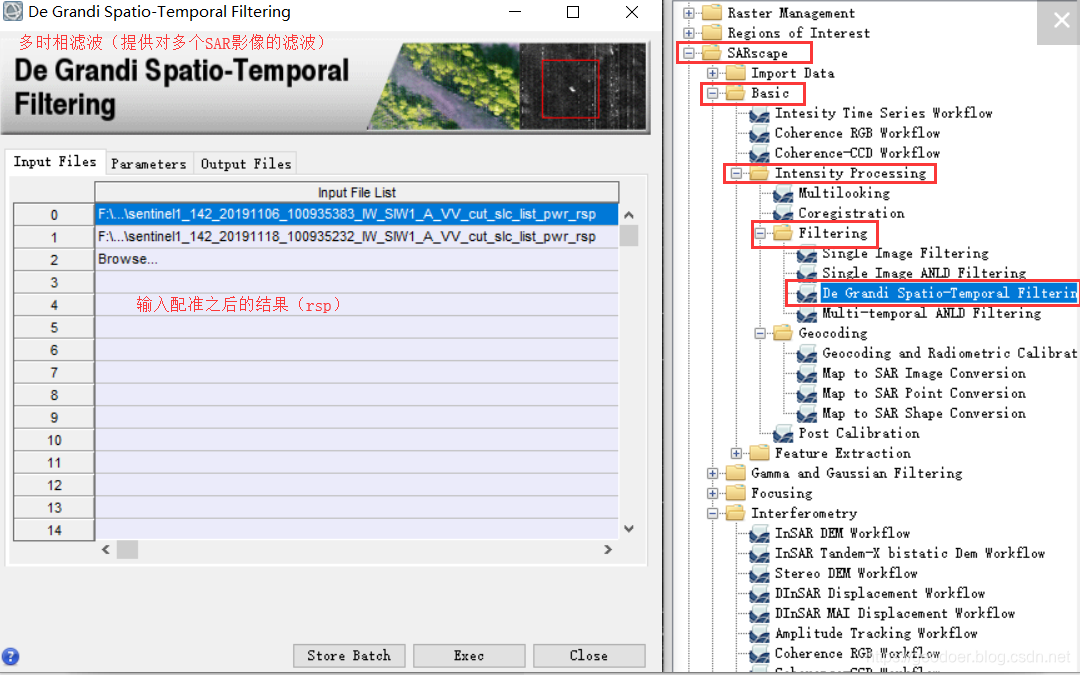Click the De Grandi dialog title bar icon
Viewport: 1080px width, 675px height.
[x=13, y=12]
